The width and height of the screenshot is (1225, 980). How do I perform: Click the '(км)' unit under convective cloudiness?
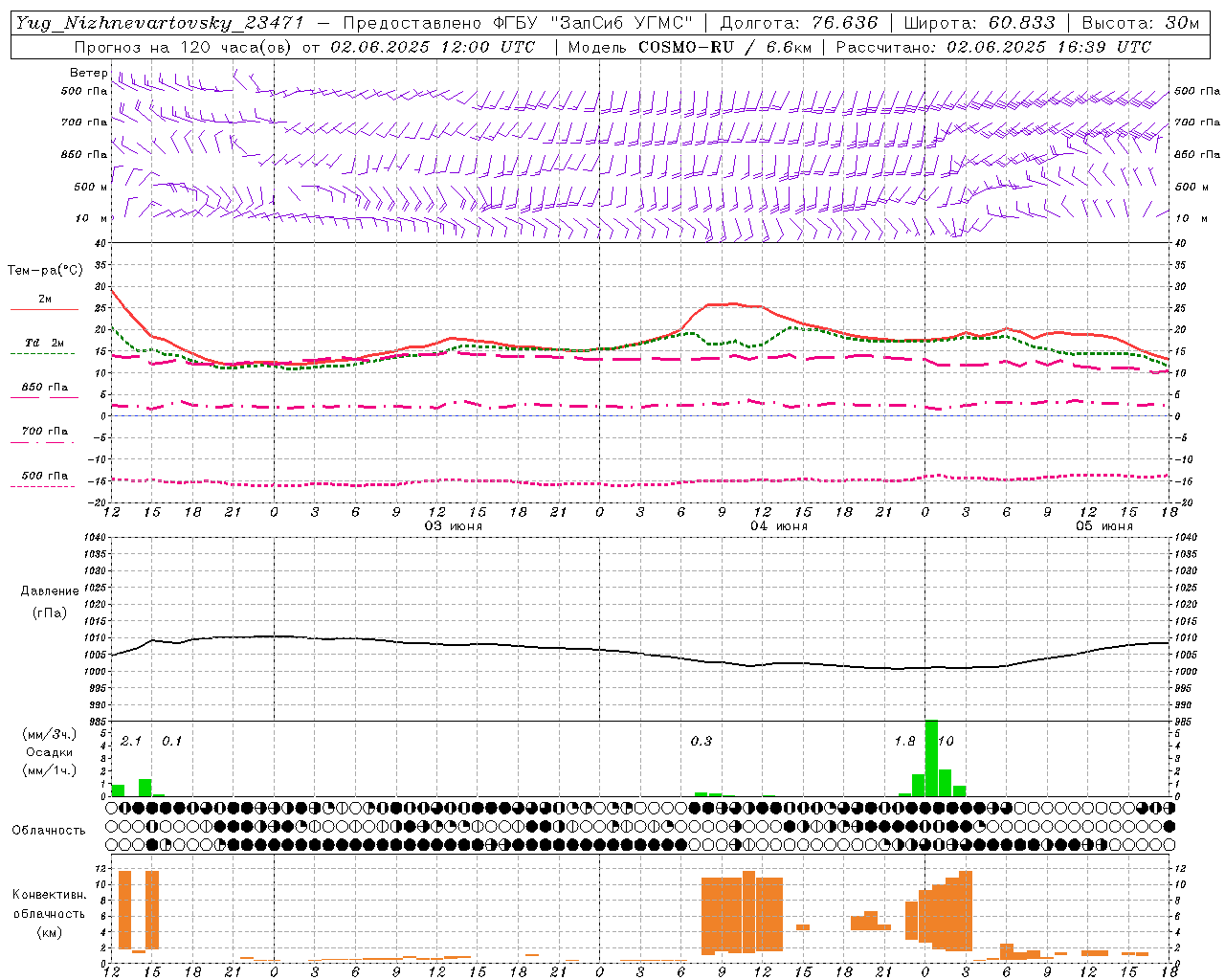pos(50,932)
